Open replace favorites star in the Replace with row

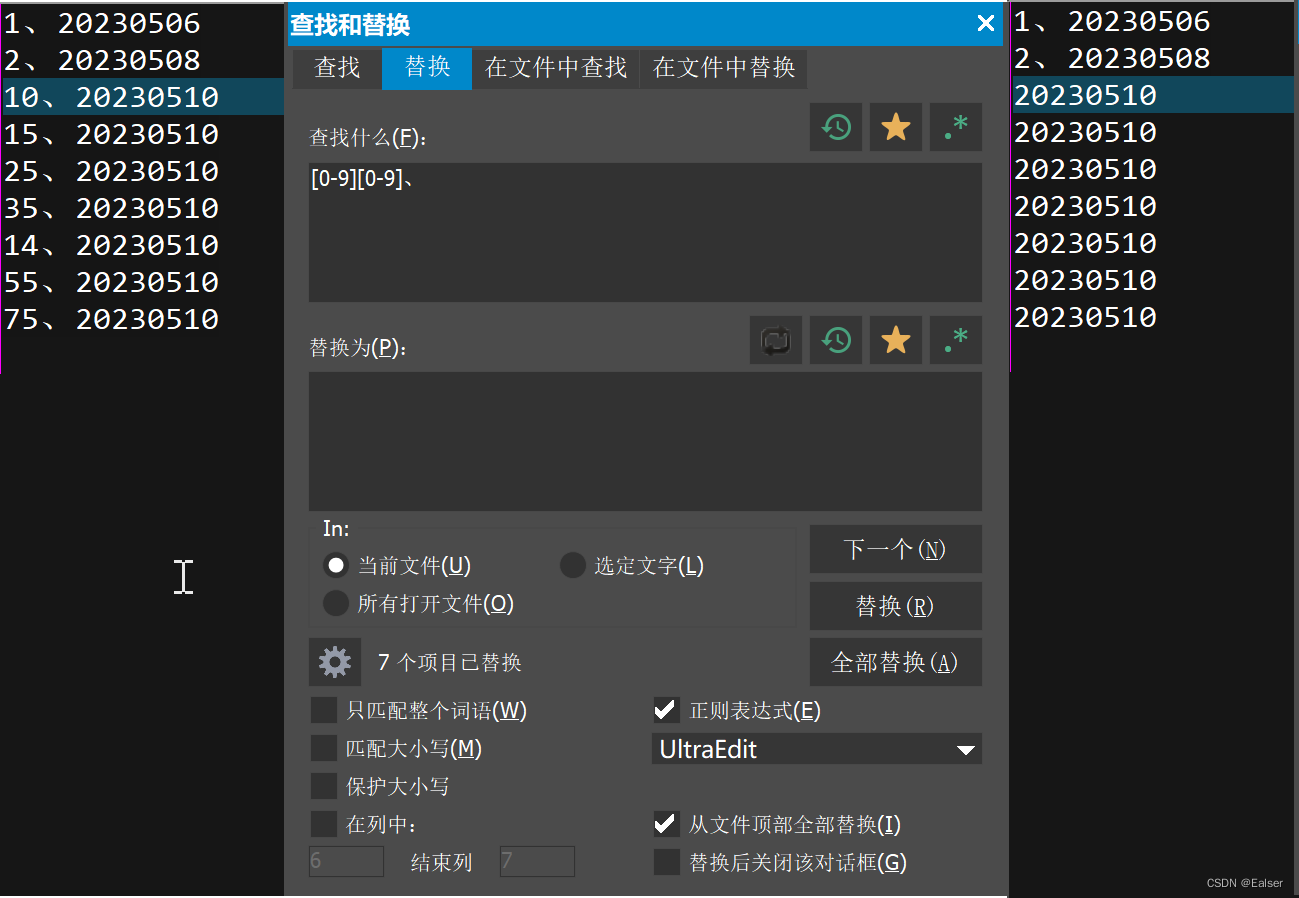(896, 340)
